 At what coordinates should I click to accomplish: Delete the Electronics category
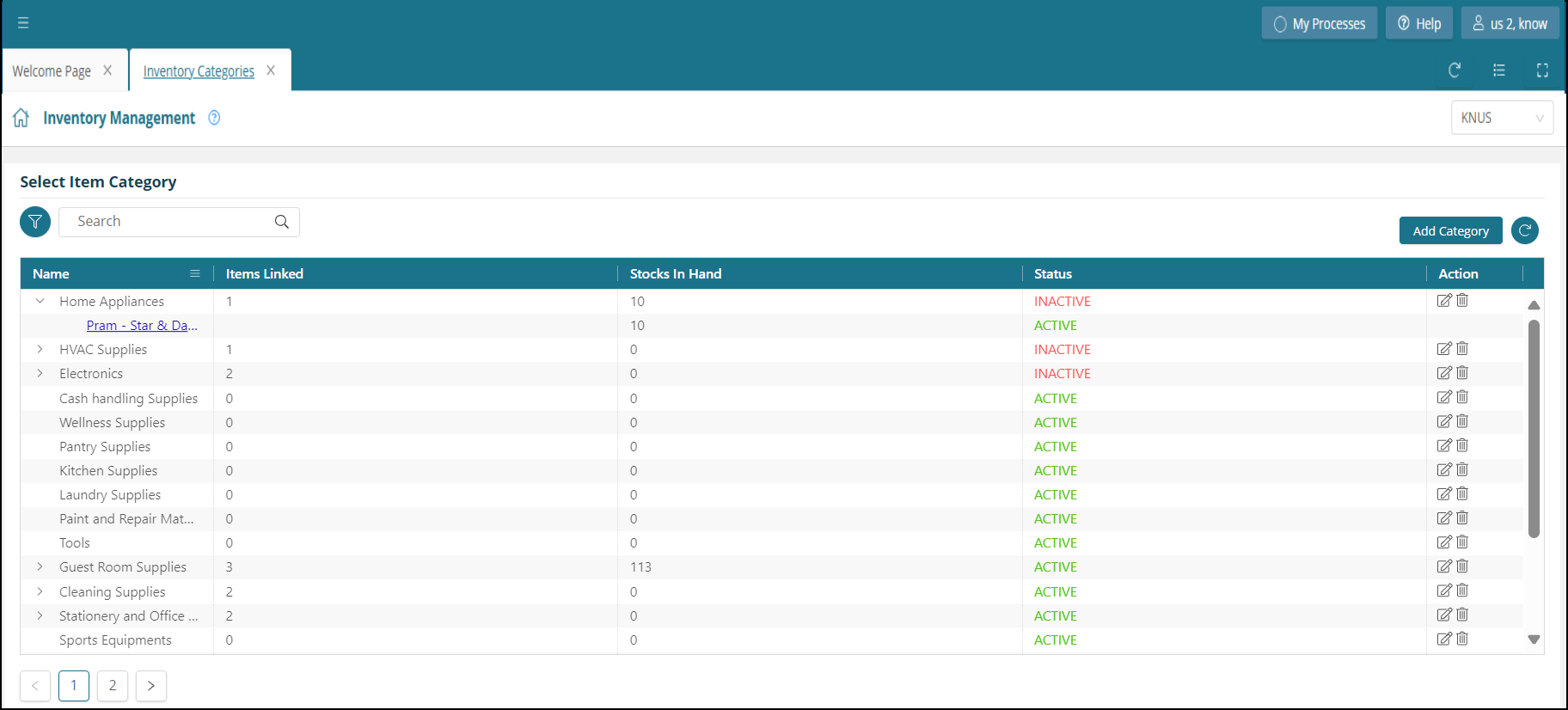[x=1462, y=373]
